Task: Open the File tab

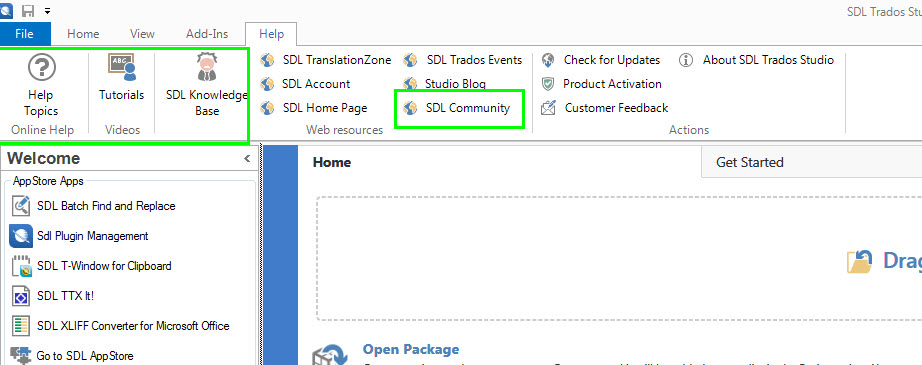Action: tap(24, 34)
